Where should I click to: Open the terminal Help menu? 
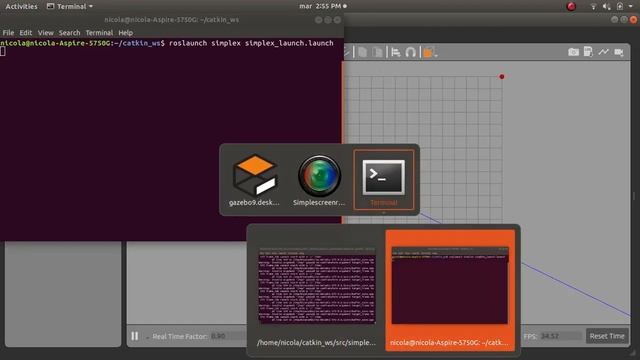click(126, 33)
